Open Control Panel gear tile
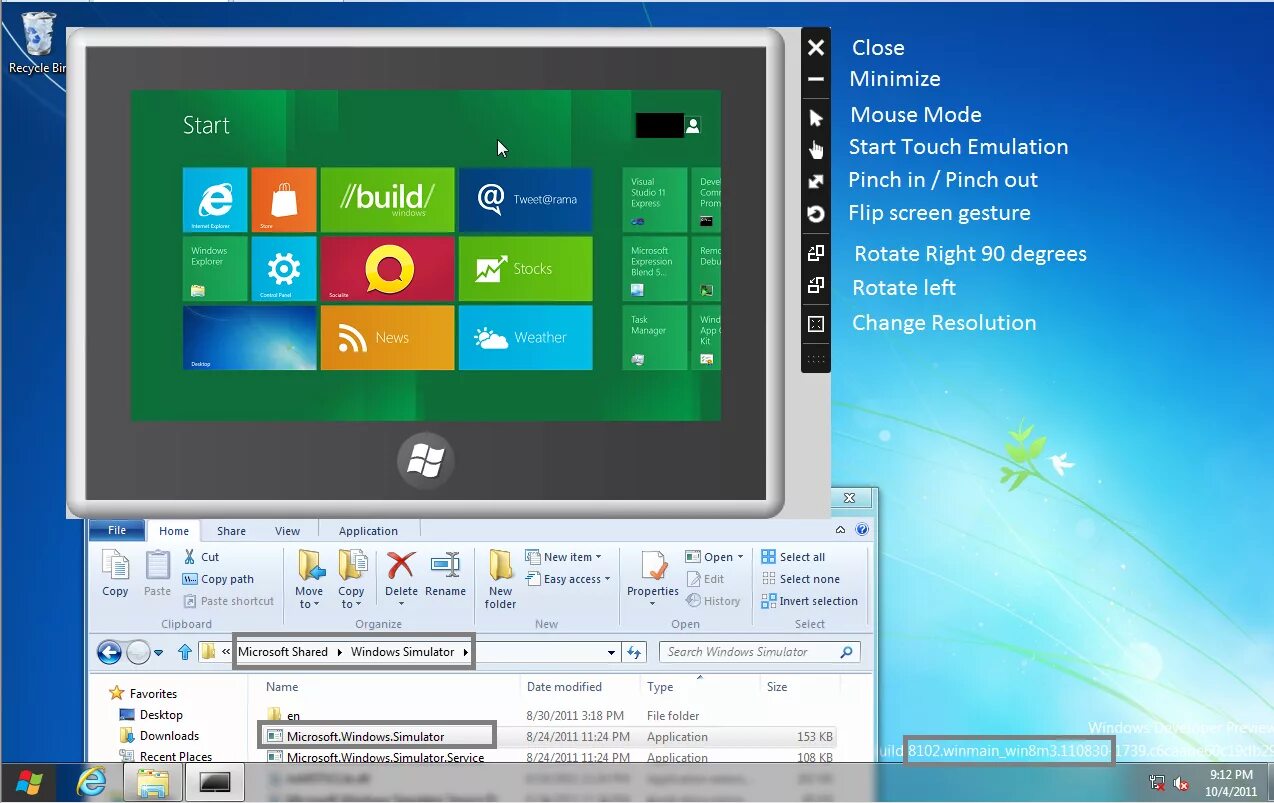 (284, 269)
